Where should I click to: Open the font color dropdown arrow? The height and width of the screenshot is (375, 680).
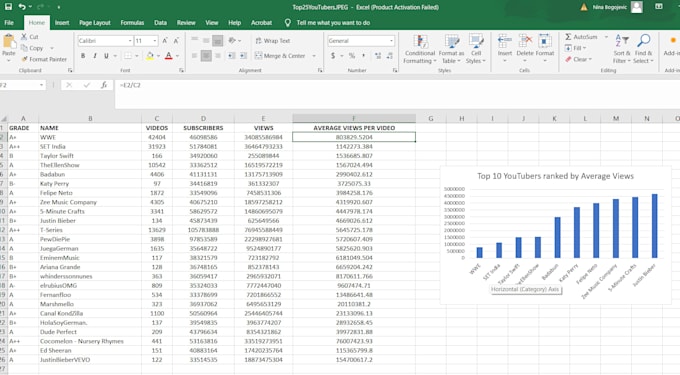coord(177,55)
